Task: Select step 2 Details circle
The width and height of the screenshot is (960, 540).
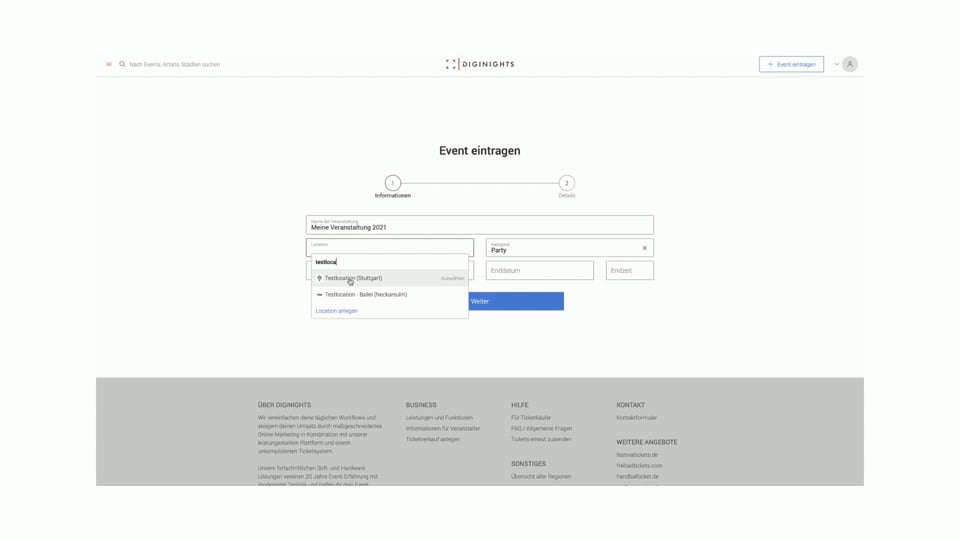Action: 566,183
